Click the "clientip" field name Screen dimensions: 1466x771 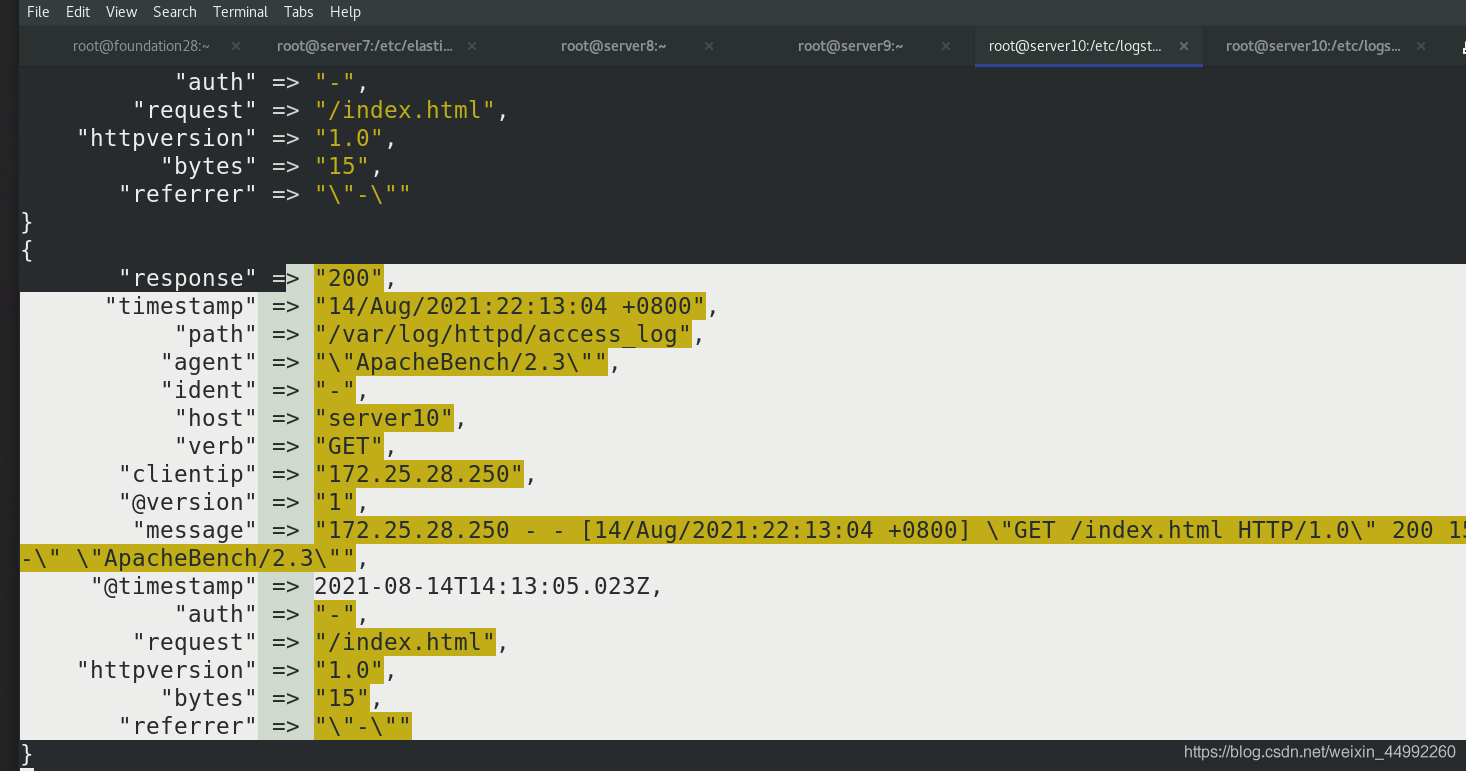188,474
